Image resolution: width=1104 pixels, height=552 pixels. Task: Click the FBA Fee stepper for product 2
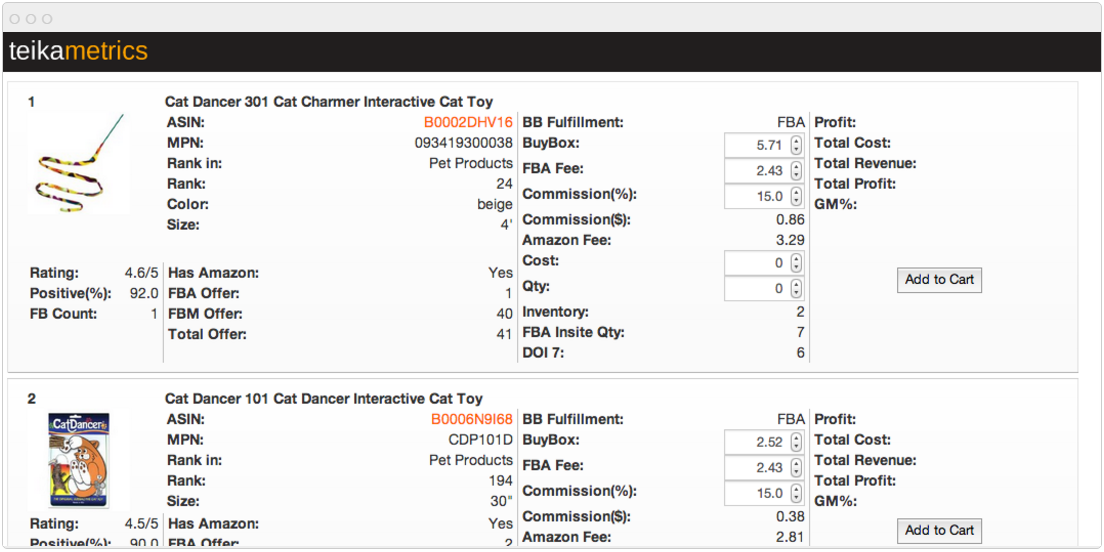(x=796, y=468)
